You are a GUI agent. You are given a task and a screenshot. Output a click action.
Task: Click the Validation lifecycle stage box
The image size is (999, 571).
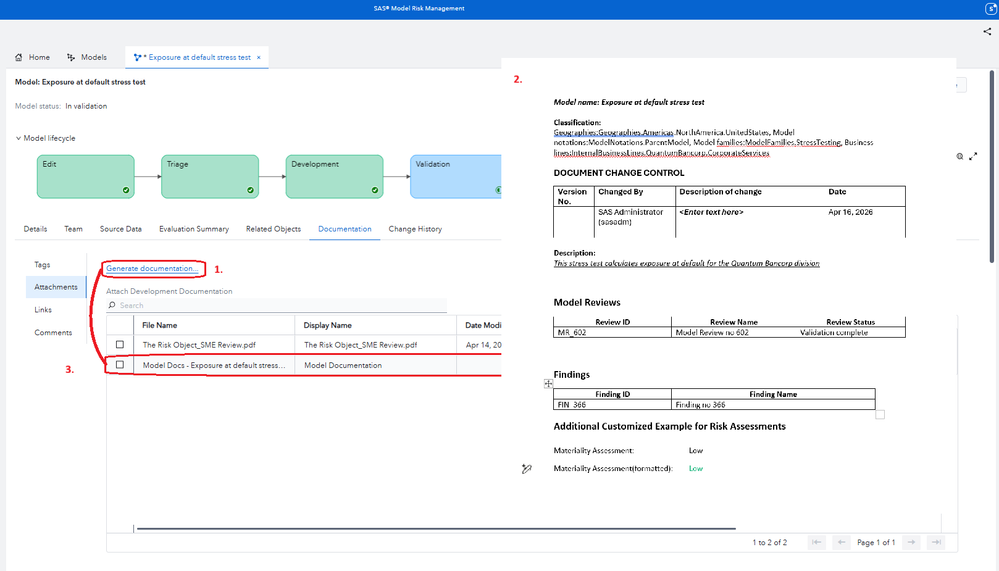click(456, 177)
